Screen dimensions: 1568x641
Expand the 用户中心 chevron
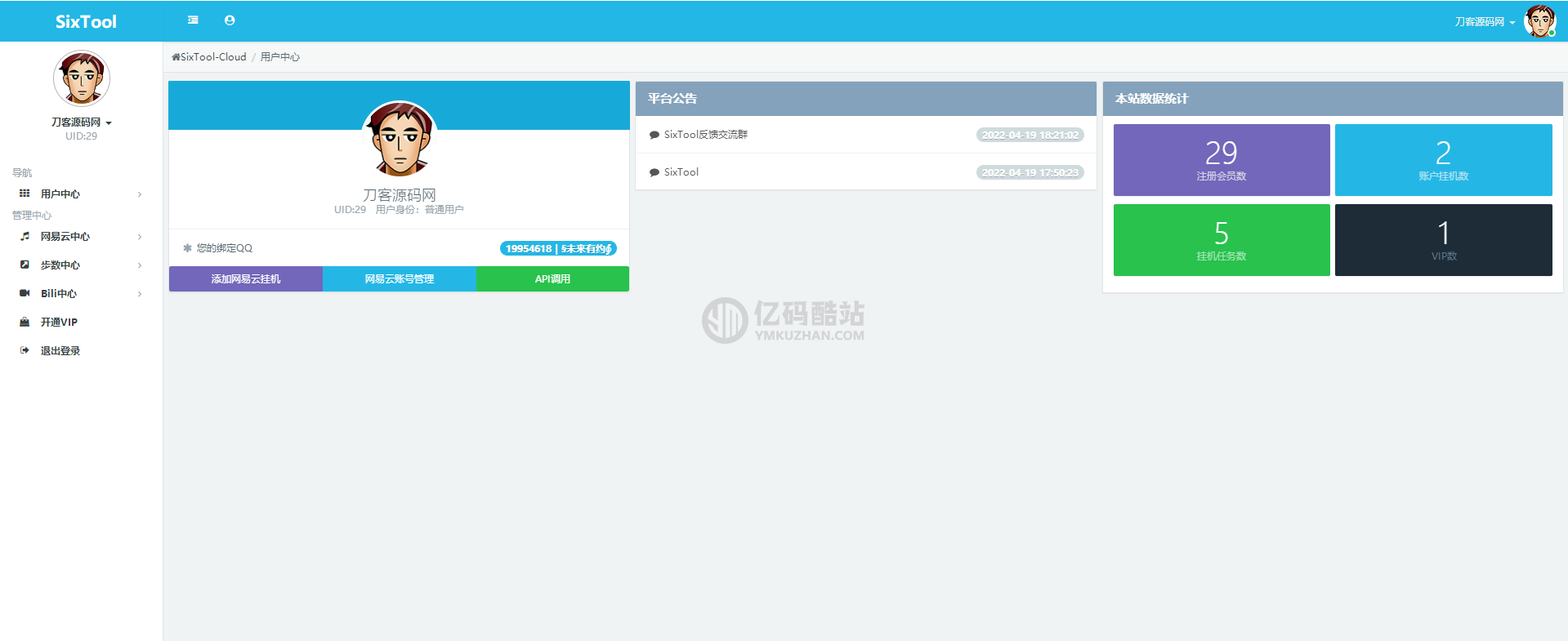point(140,194)
